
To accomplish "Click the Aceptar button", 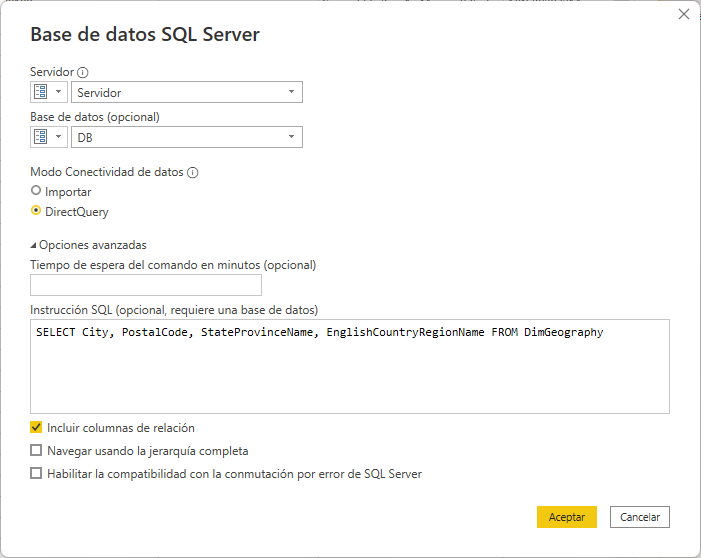I will pos(567,517).
